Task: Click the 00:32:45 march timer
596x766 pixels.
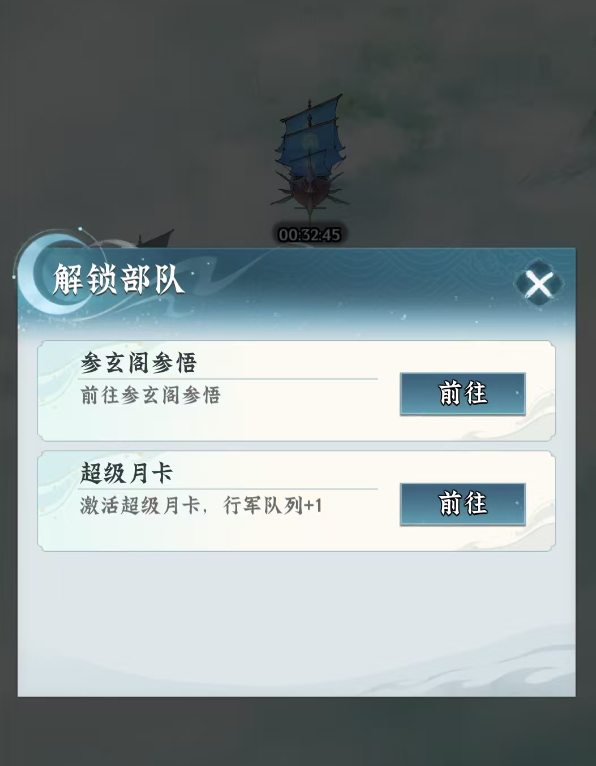Action: [309, 235]
